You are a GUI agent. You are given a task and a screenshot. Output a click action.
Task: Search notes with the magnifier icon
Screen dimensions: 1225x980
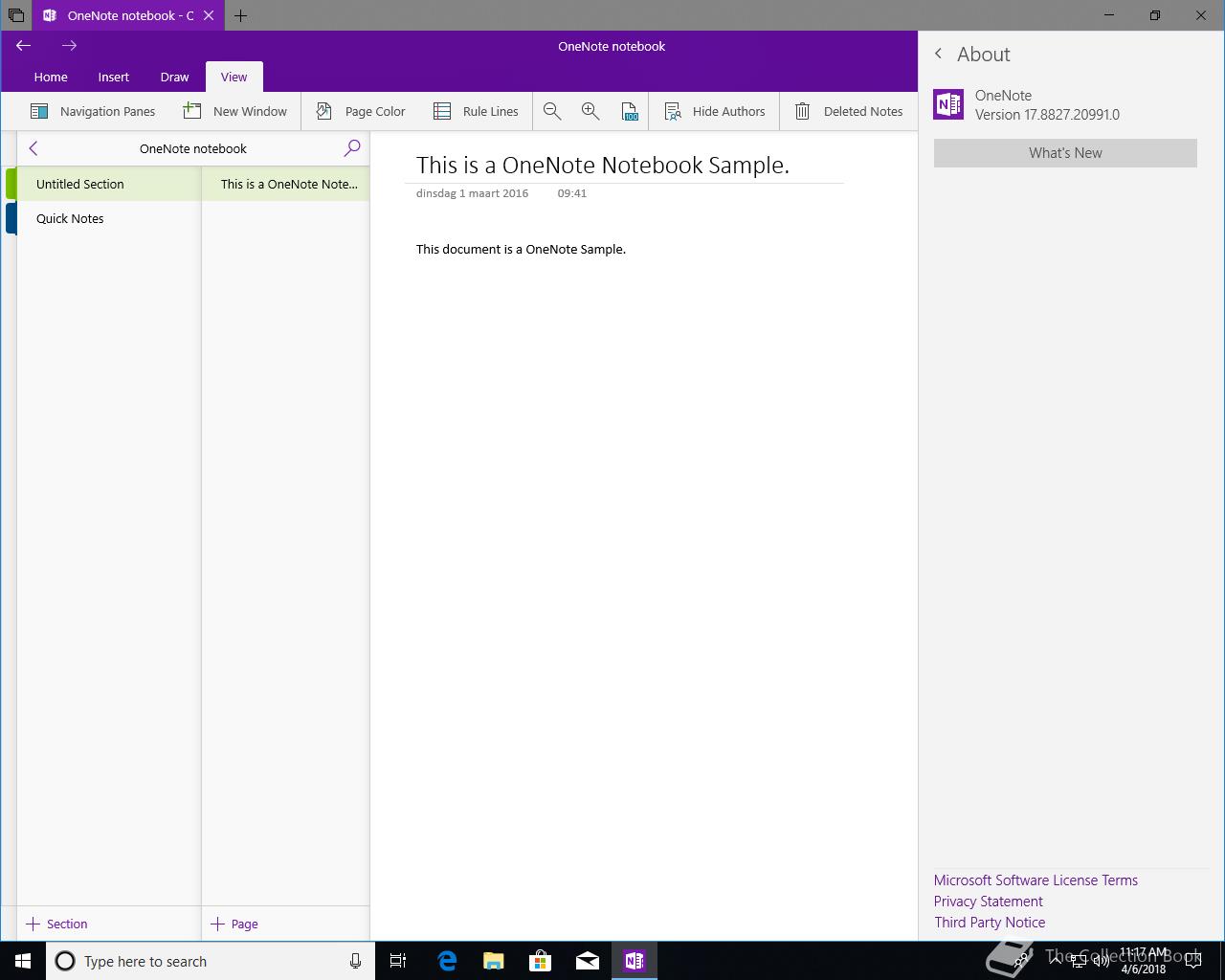(x=352, y=148)
